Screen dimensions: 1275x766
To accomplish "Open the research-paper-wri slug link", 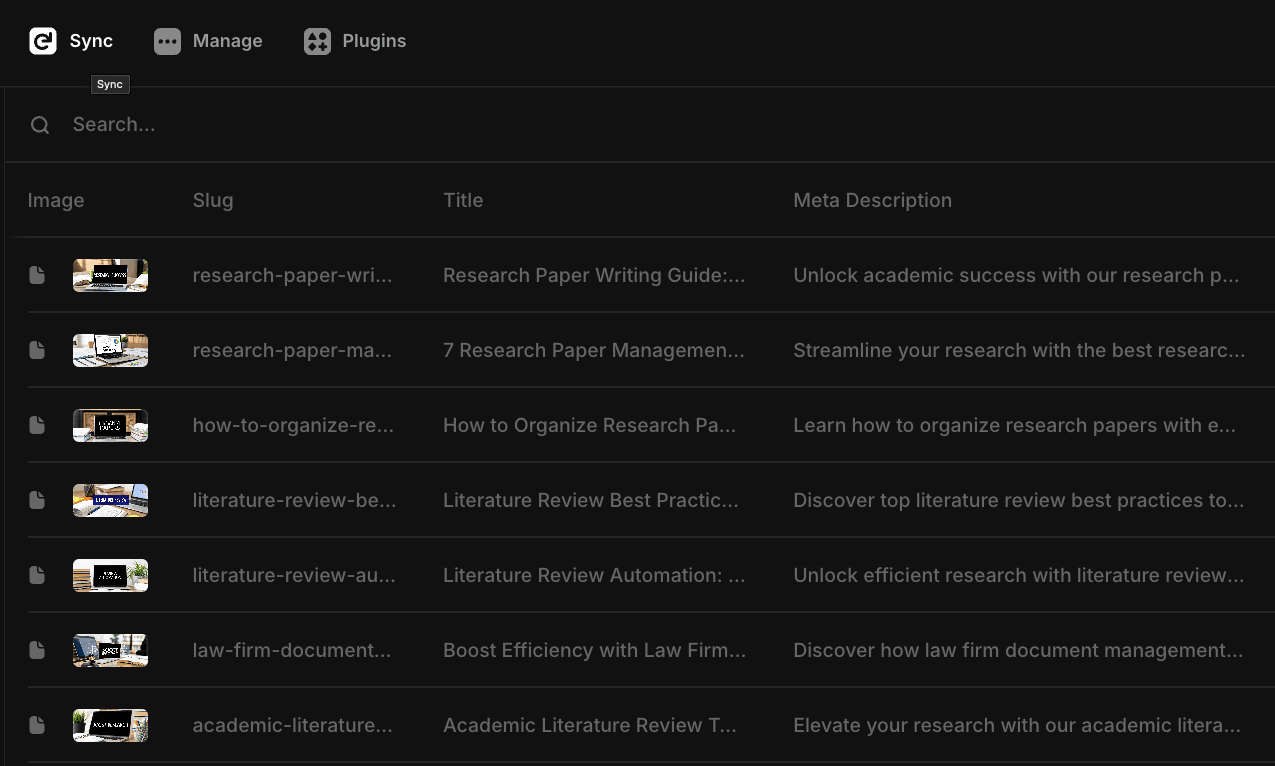I will [292, 275].
